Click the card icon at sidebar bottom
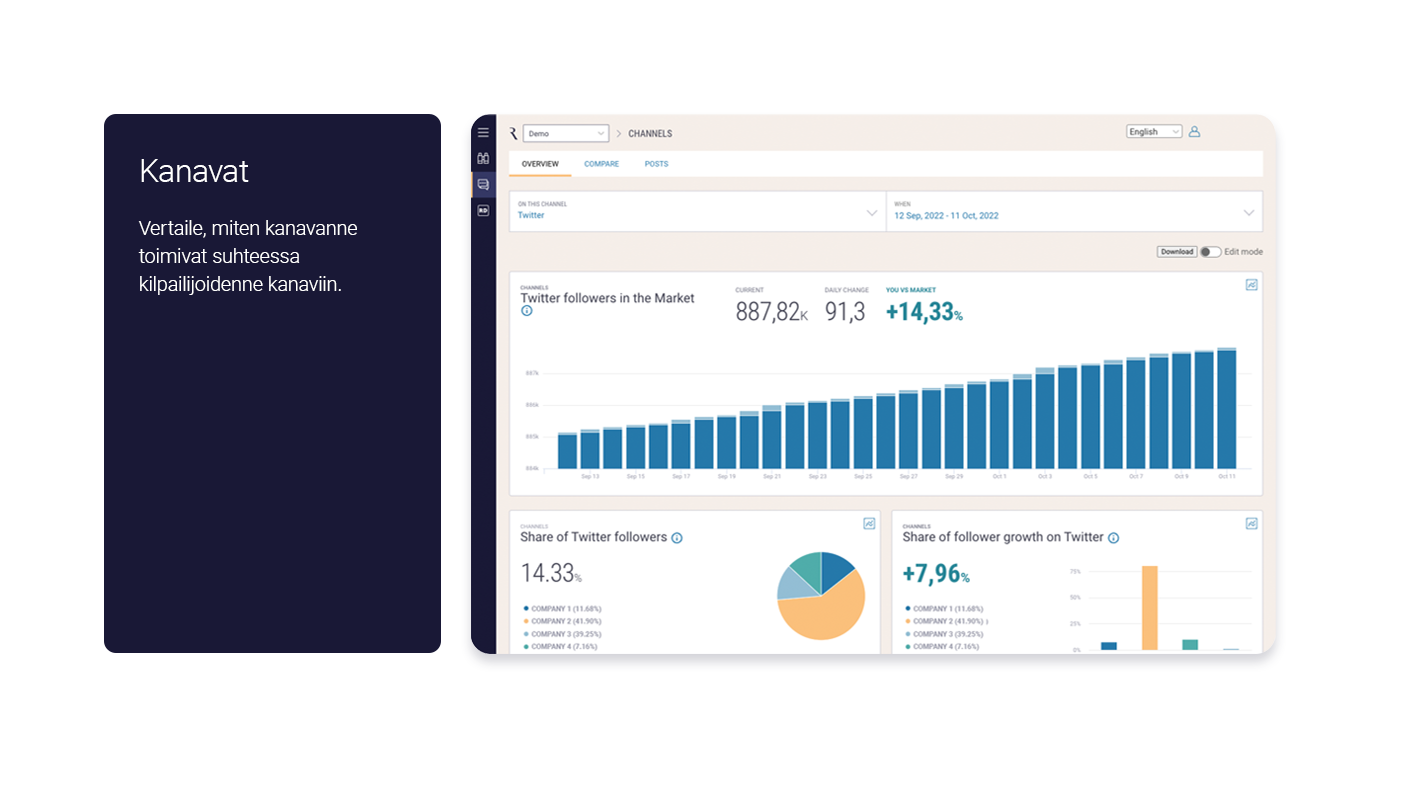 click(x=483, y=210)
